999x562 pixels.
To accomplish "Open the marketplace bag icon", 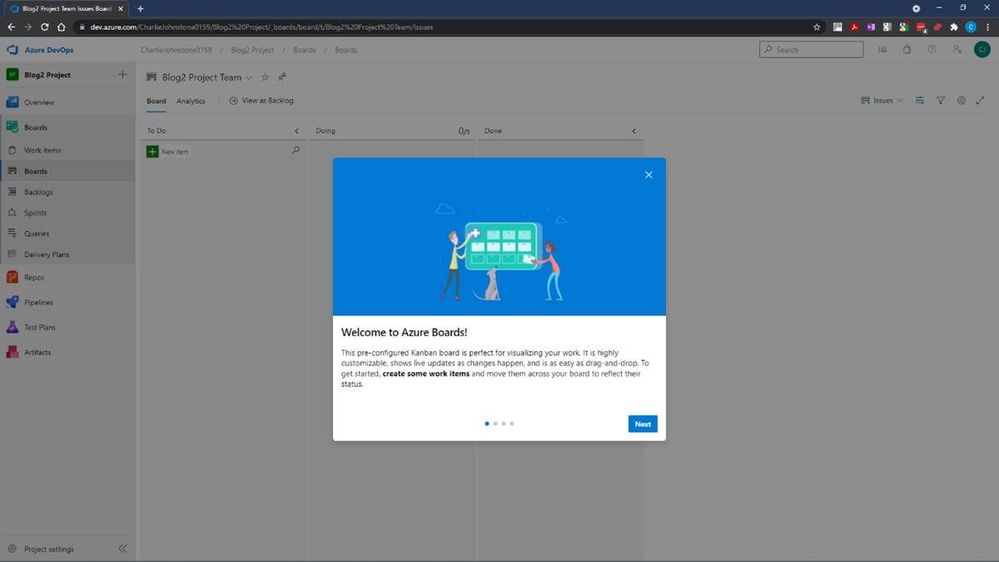I will pyautogui.click(x=907, y=50).
